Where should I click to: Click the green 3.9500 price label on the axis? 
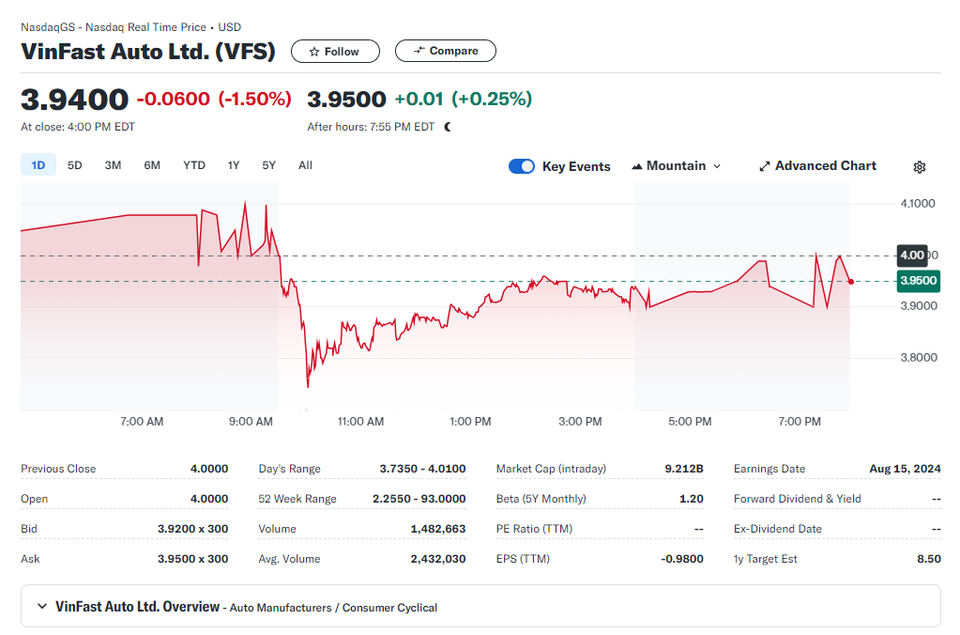pyautogui.click(x=918, y=280)
